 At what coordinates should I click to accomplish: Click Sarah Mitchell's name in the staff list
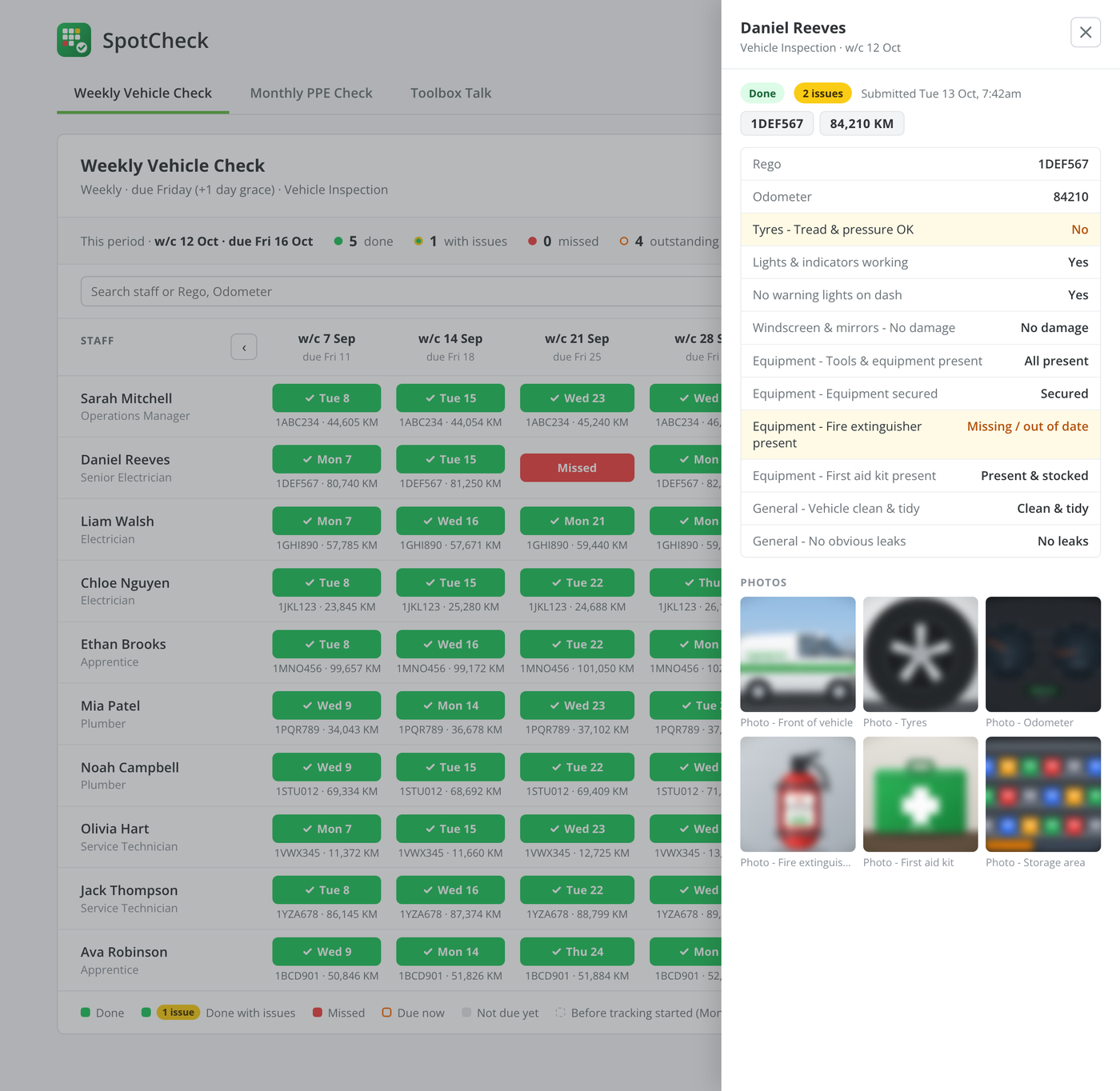tap(126, 398)
